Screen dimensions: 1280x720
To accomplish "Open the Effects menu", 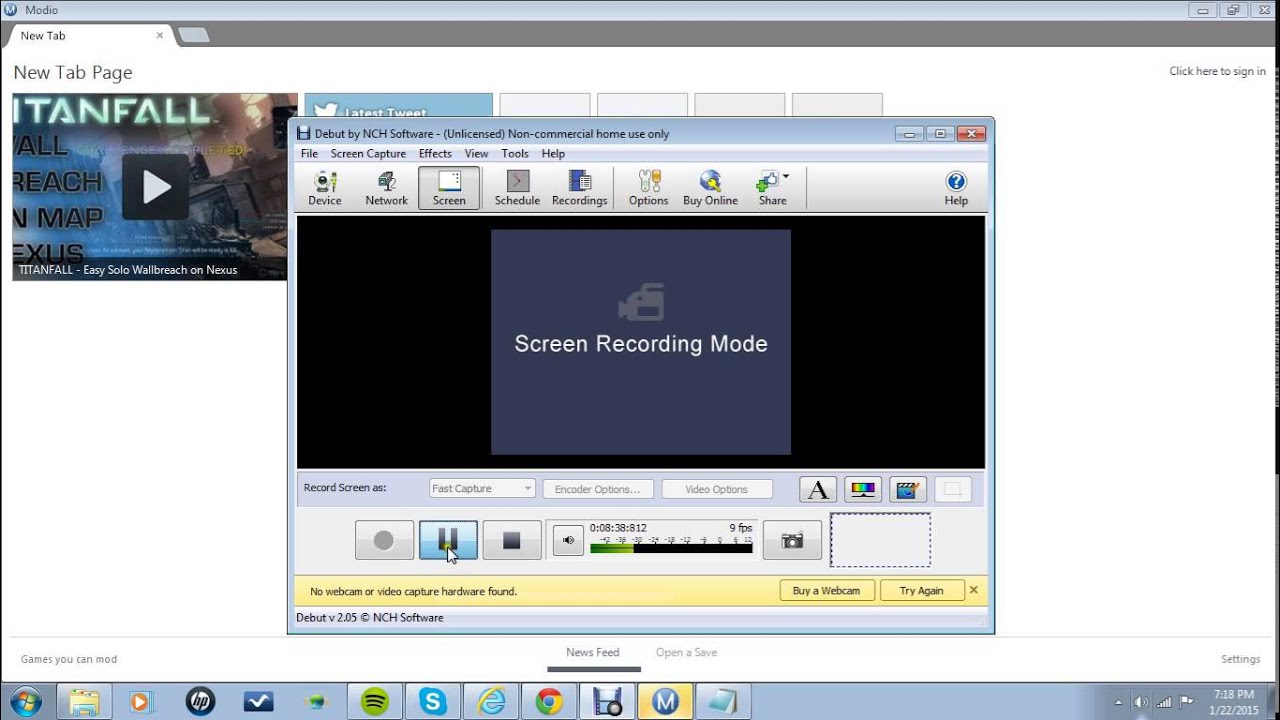I will pos(435,154).
